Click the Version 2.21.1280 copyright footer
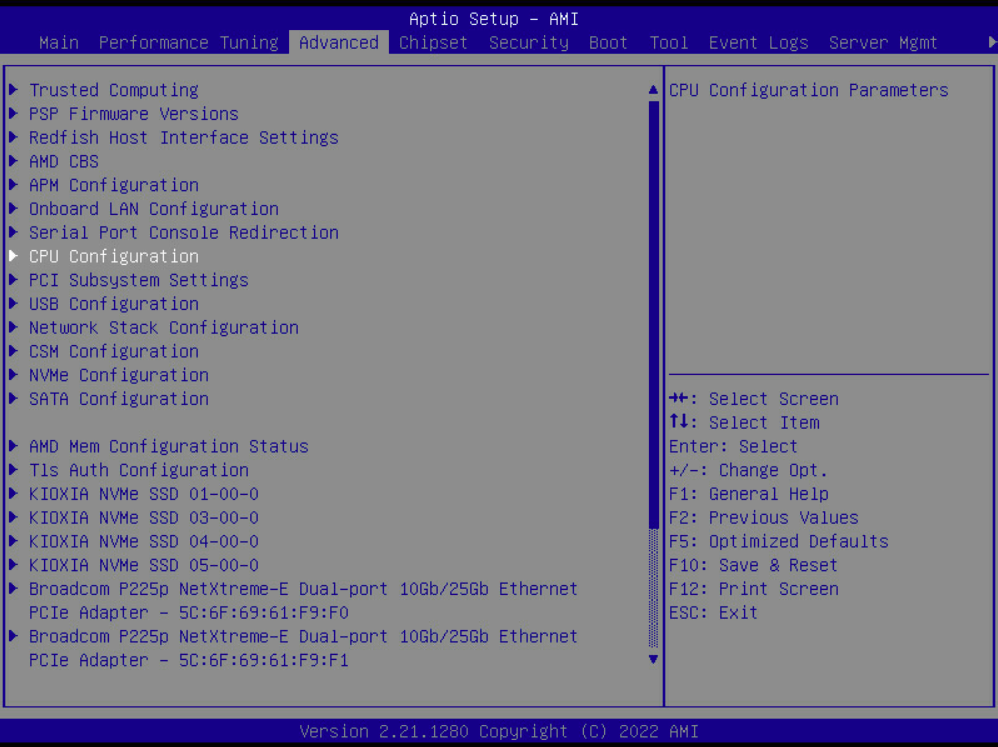998x747 pixels. pyautogui.click(x=499, y=732)
